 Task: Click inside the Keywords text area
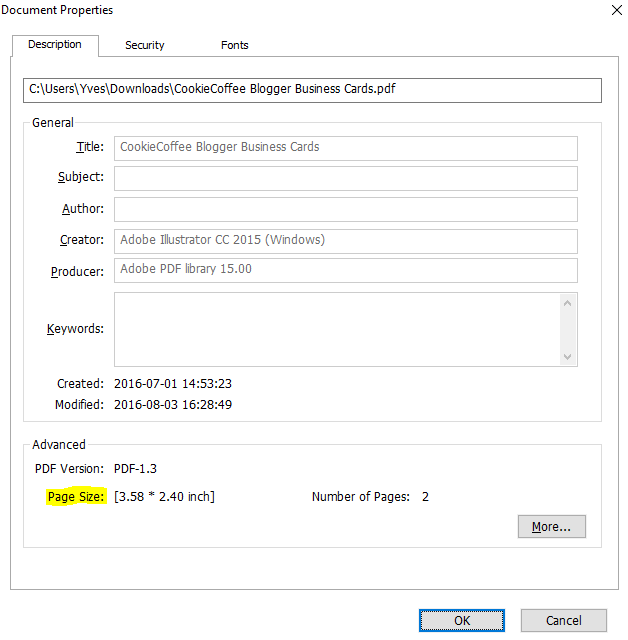point(337,329)
